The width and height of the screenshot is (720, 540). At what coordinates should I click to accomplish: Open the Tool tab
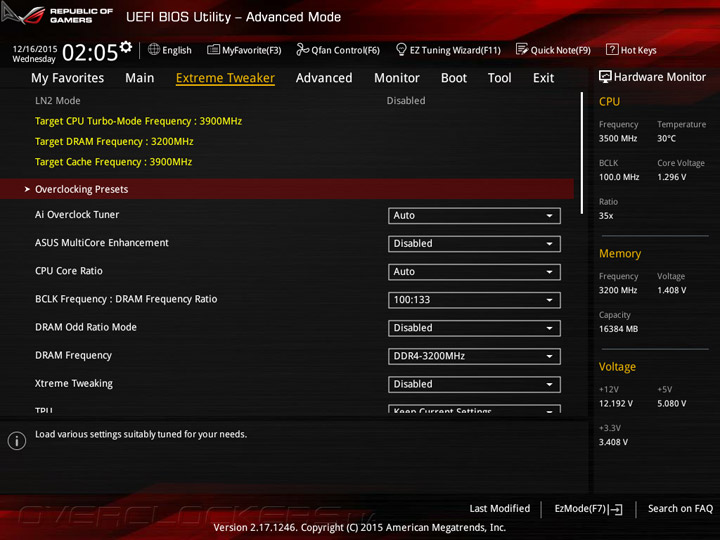[500, 78]
